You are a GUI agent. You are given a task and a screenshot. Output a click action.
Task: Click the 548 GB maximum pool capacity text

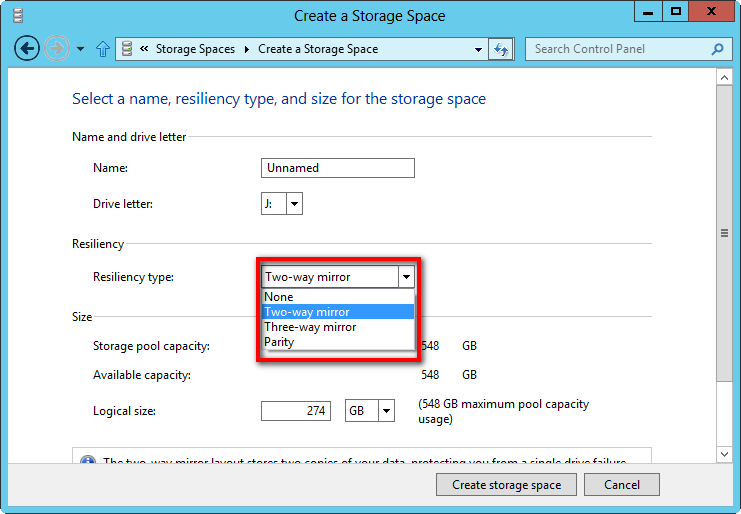click(x=504, y=411)
